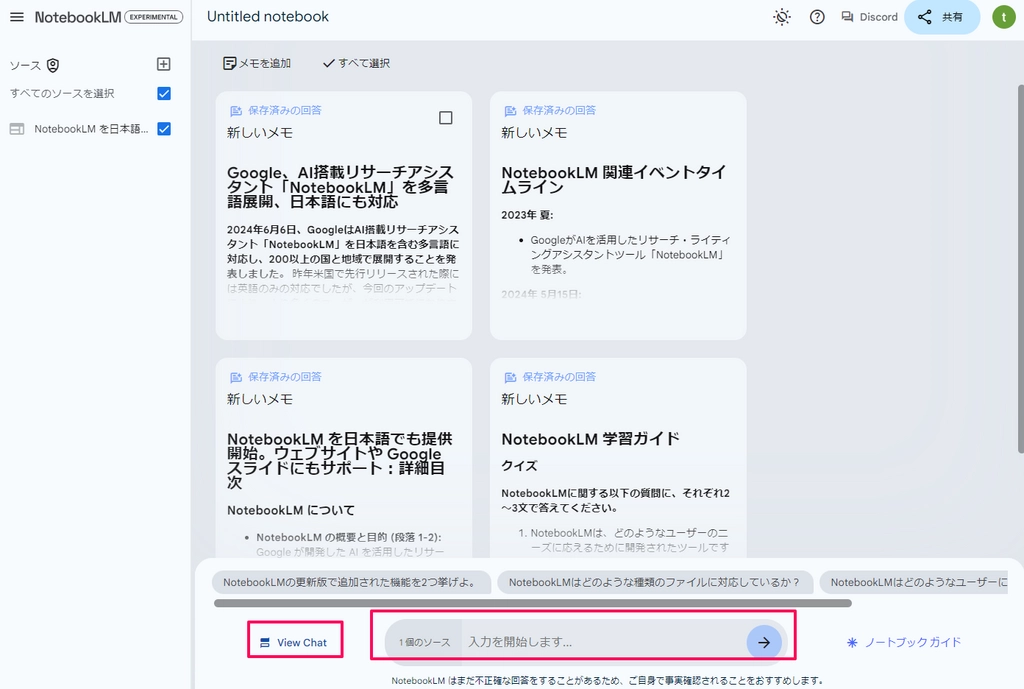Open the ノートブック ガイド notebook guide

904,643
